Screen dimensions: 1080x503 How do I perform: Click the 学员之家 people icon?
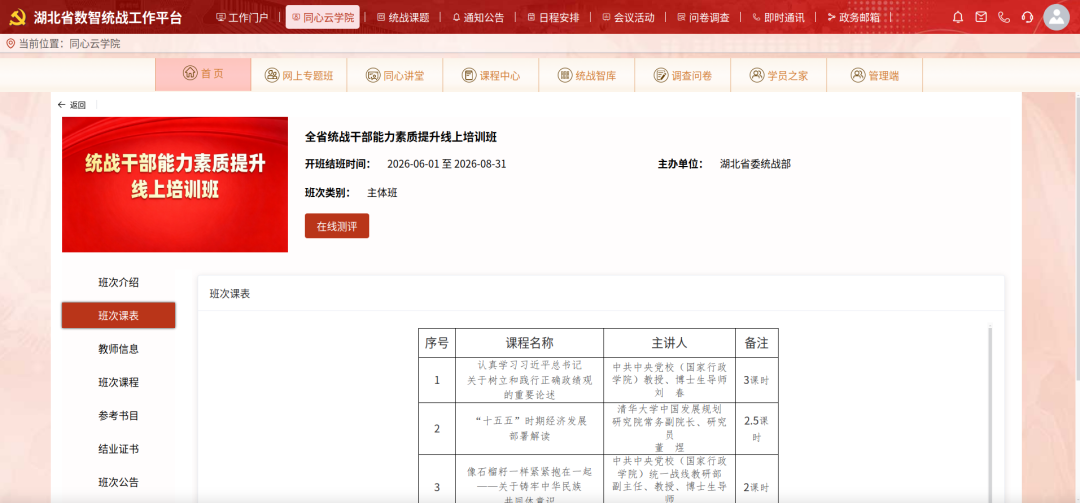pyautogui.click(x=757, y=75)
